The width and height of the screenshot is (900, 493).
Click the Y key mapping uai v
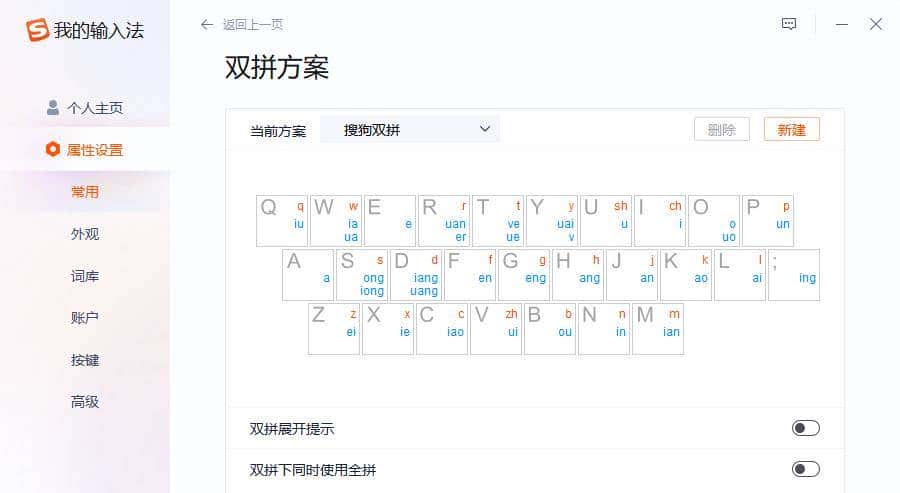552,221
